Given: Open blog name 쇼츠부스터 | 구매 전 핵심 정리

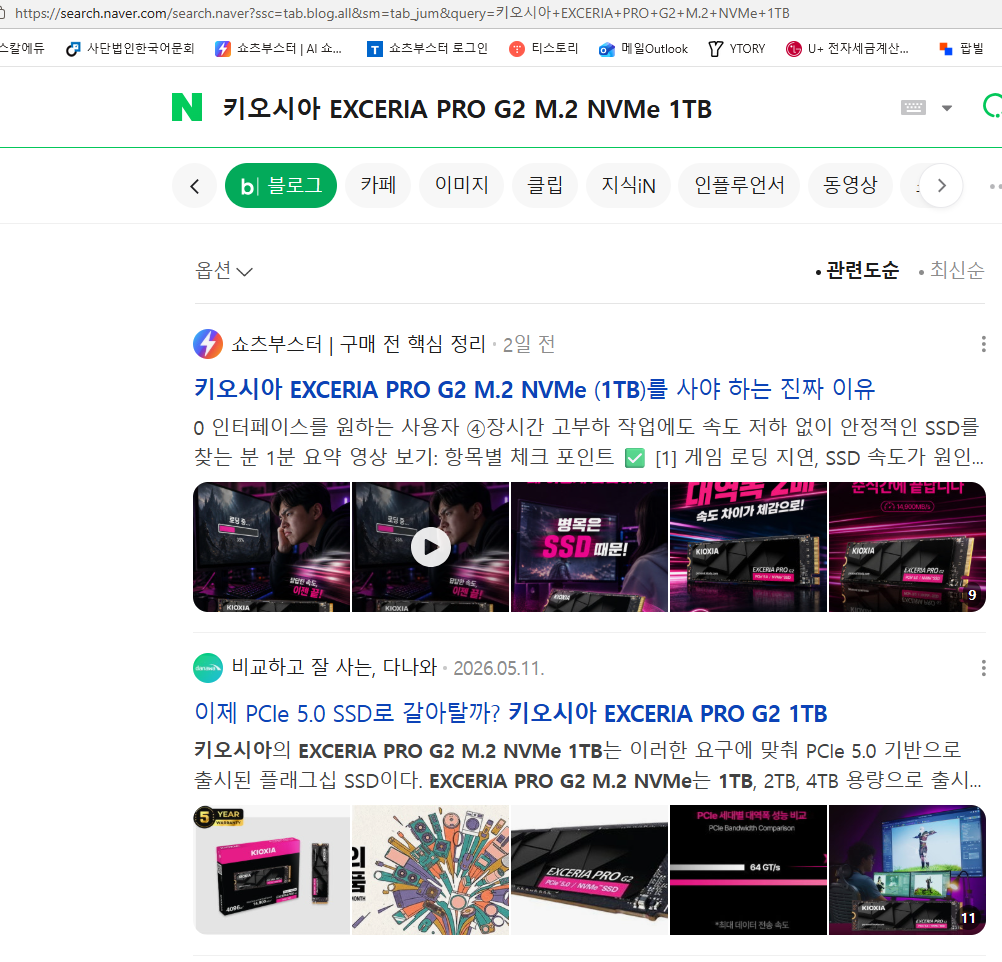Looking at the screenshot, I should point(358,345).
